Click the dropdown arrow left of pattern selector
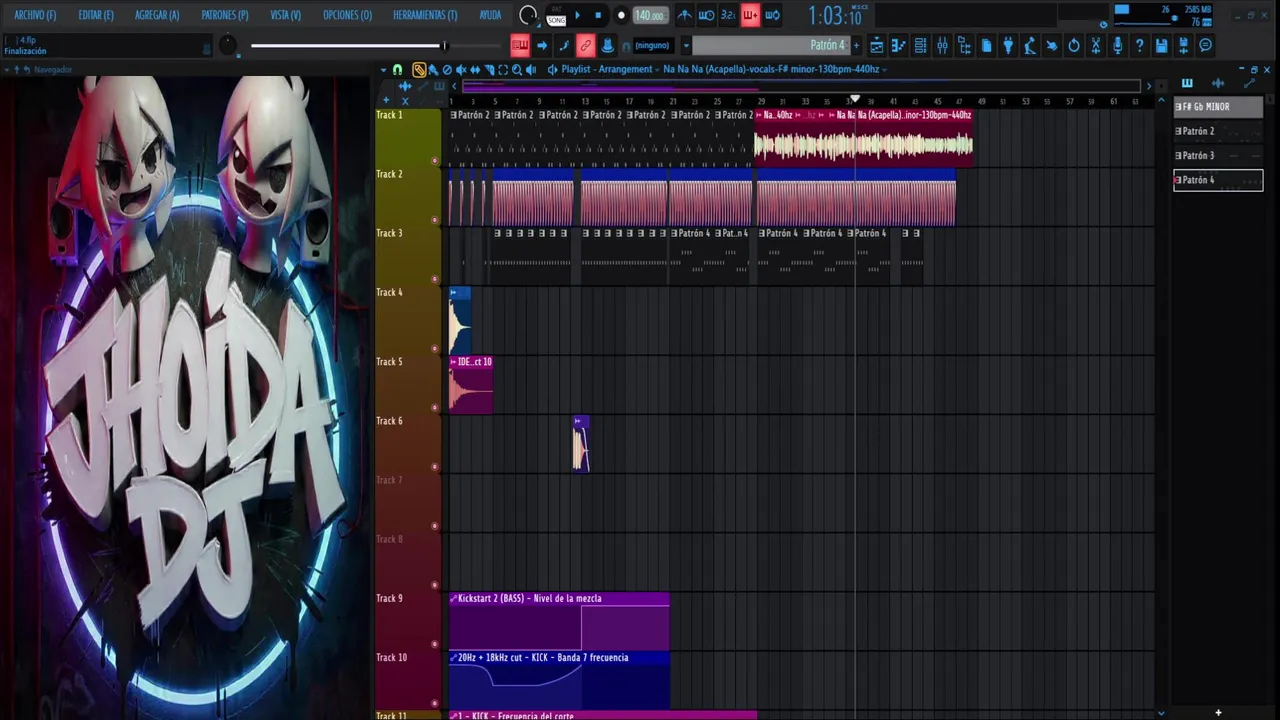This screenshot has width=1280, height=720. click(x=685, y=45)
